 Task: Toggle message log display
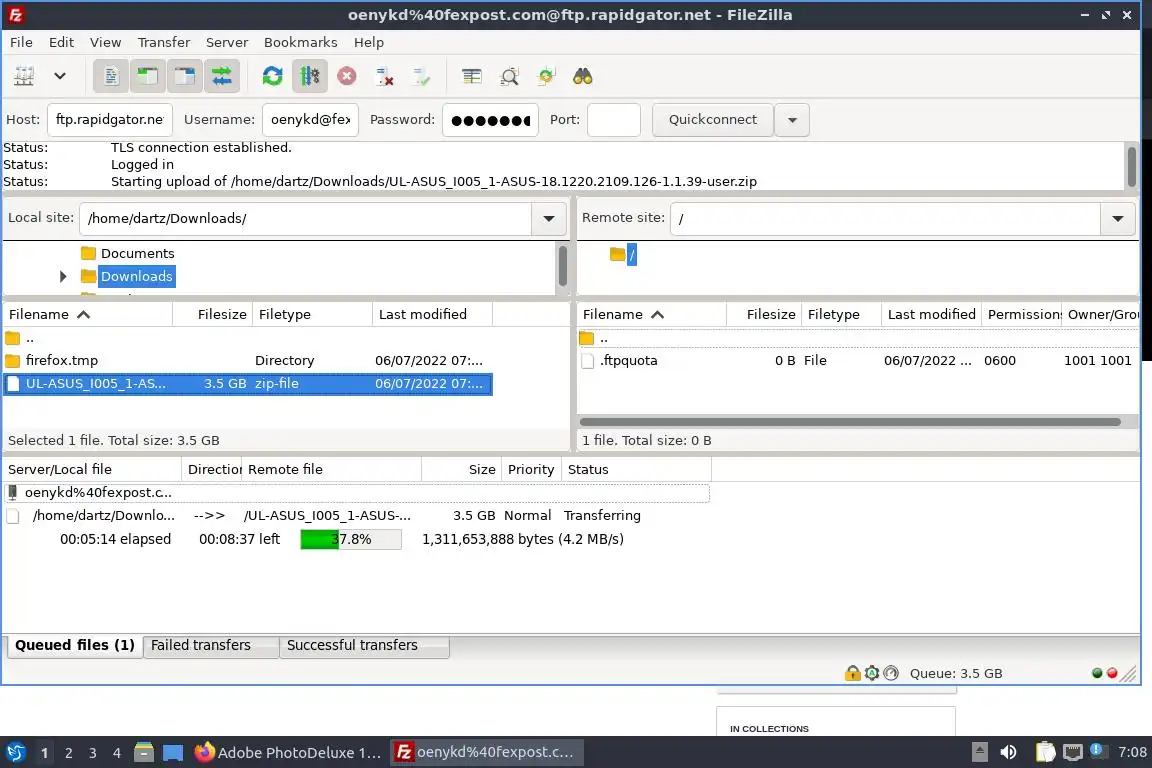[111, 76]
